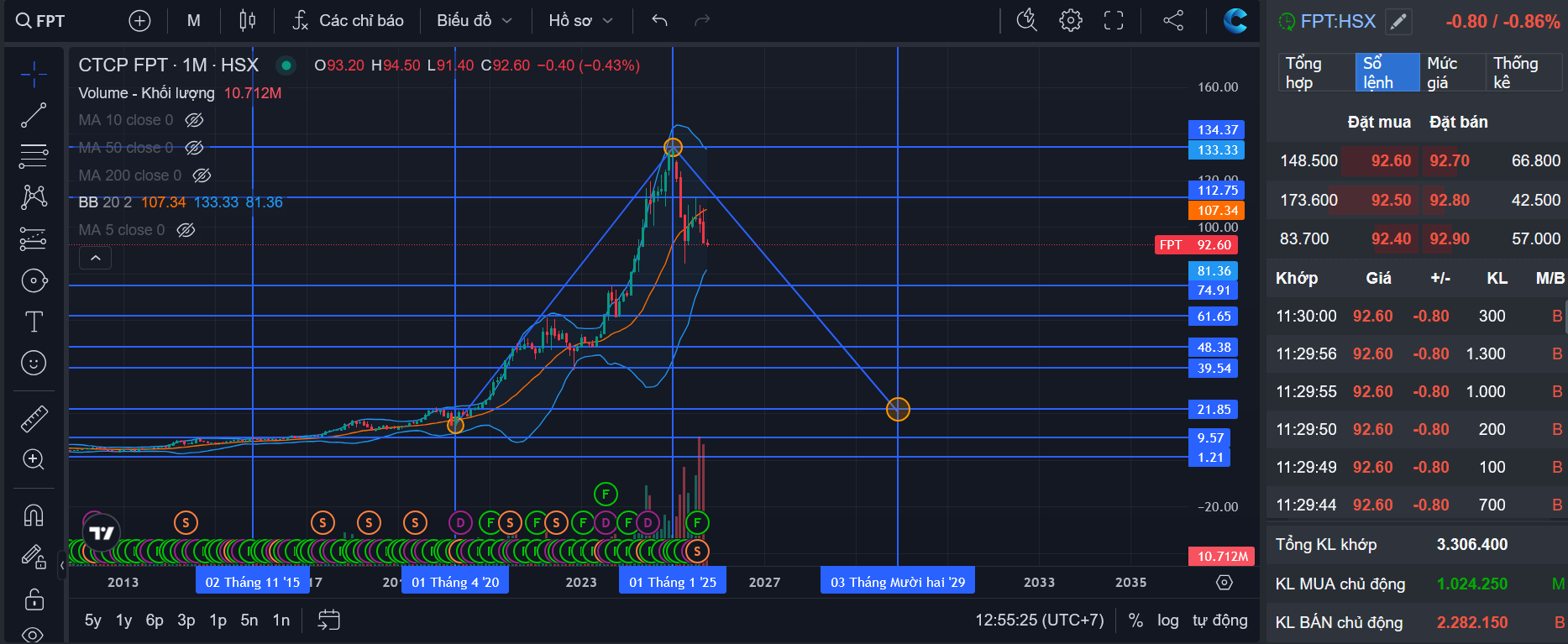Set chart range to 5n
The height and width of the screenshot is (644, 1568).
249,620
